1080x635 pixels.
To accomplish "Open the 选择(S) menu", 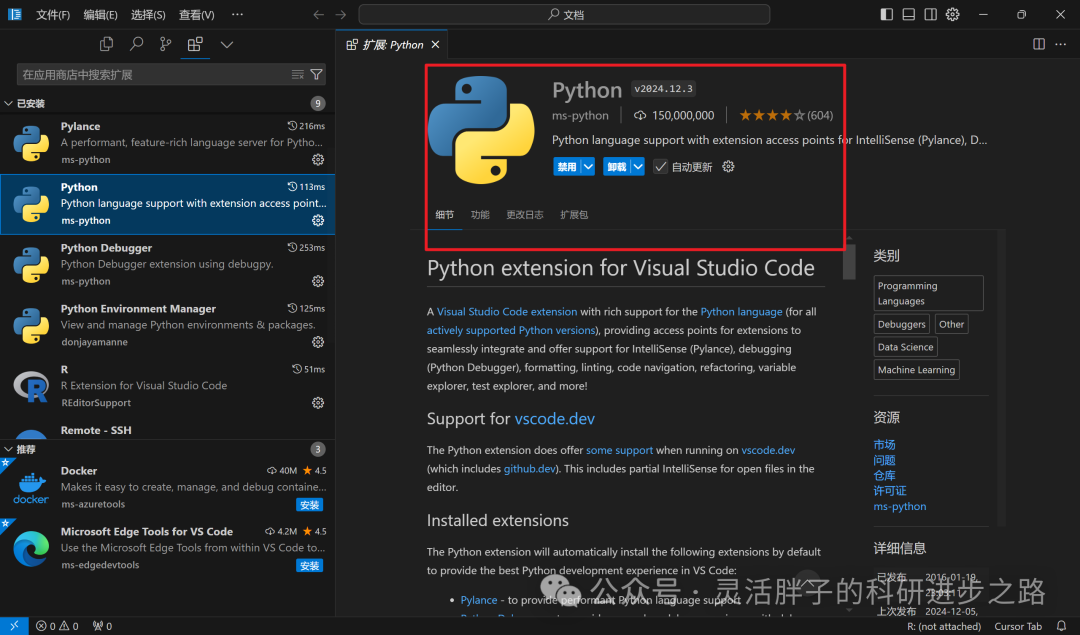I will tap(148, 14).
